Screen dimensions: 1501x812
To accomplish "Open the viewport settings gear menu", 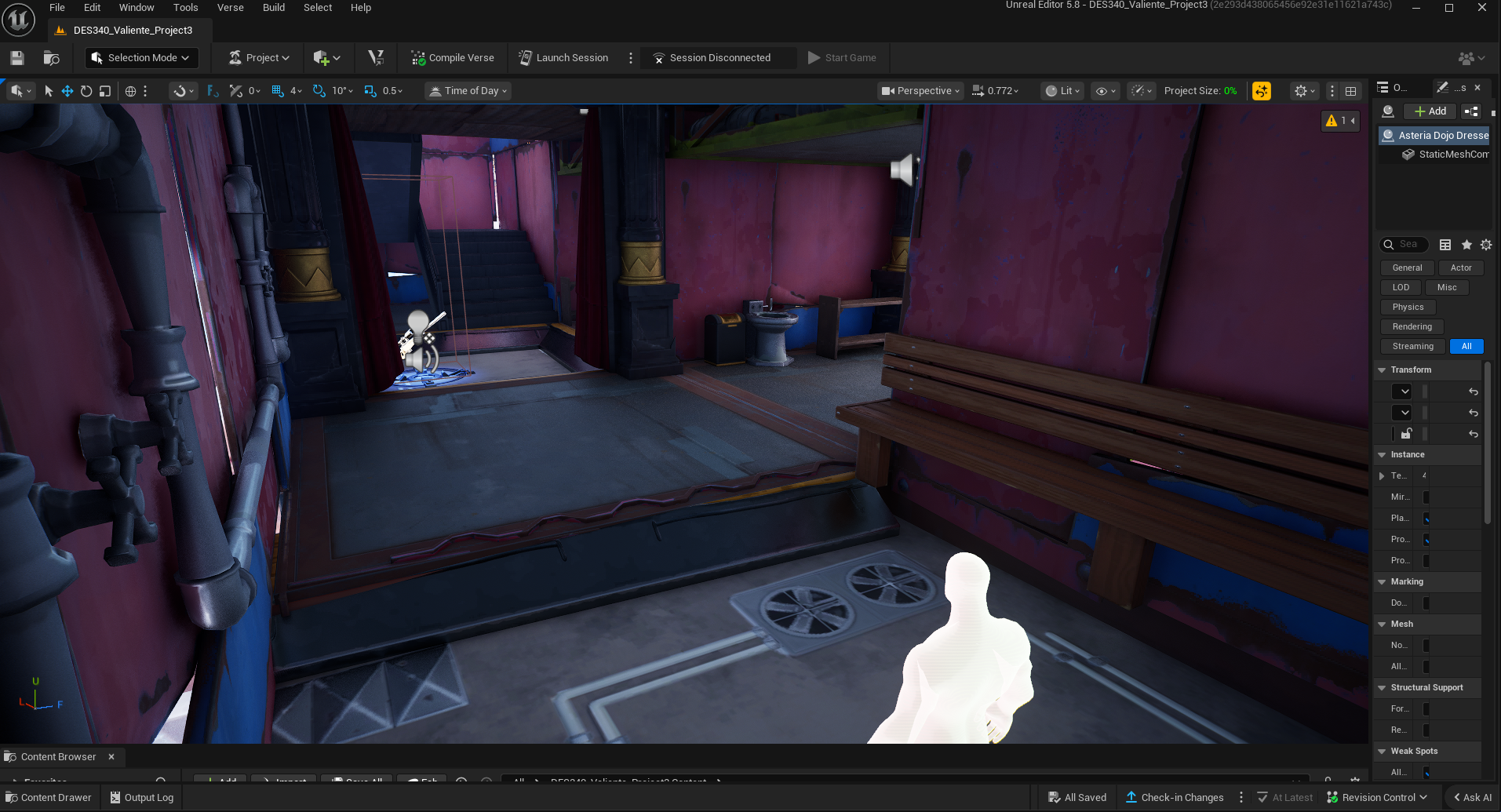I will click(x=1304, y=91).
